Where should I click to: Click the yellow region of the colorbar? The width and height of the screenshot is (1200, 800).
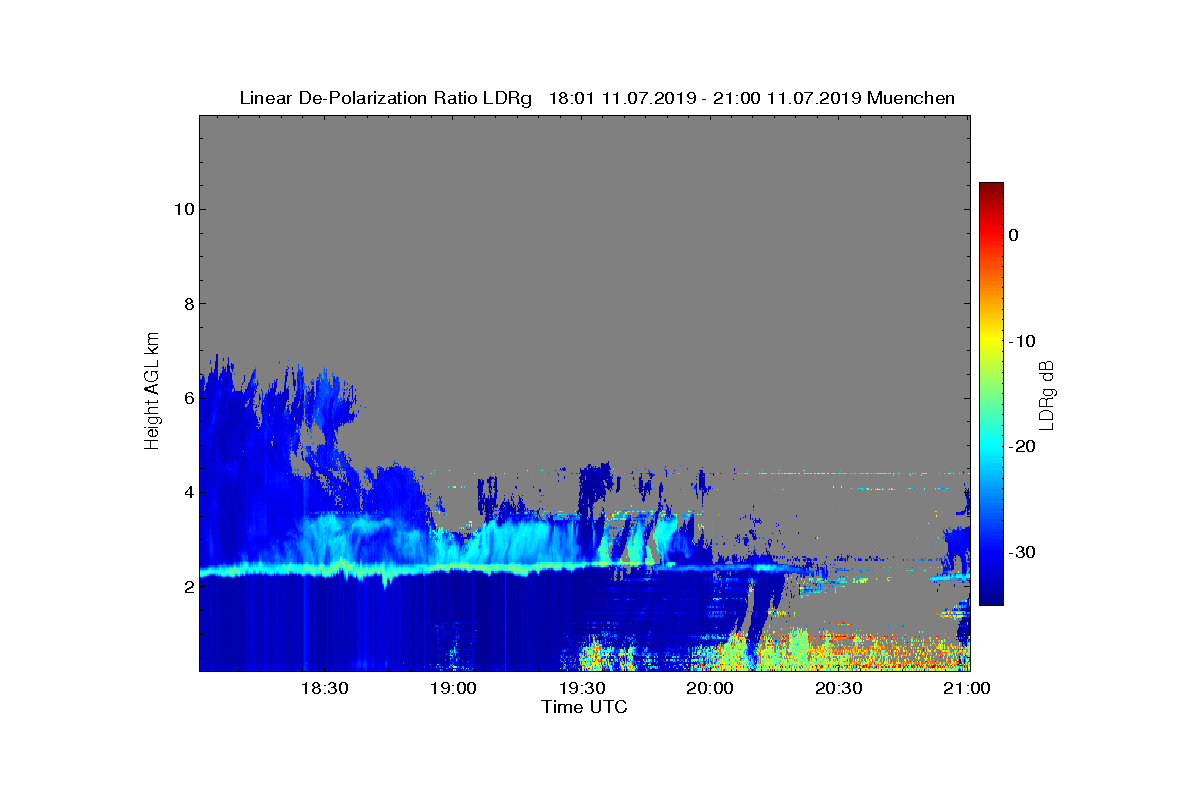click(991, 341)
